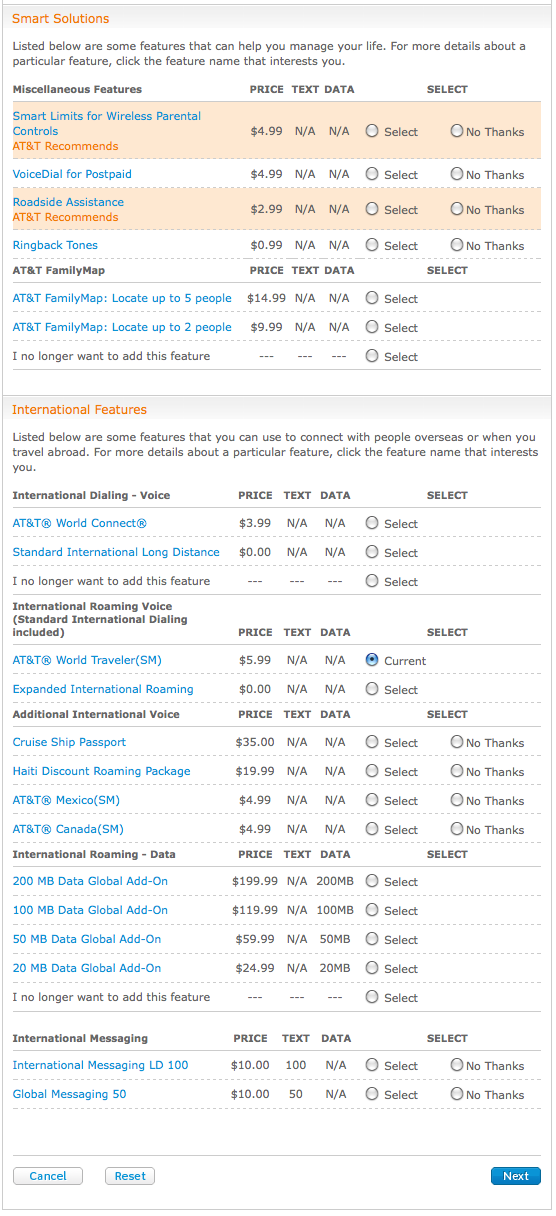Select the Cruise Ship Passport radio button

point(372,742)
